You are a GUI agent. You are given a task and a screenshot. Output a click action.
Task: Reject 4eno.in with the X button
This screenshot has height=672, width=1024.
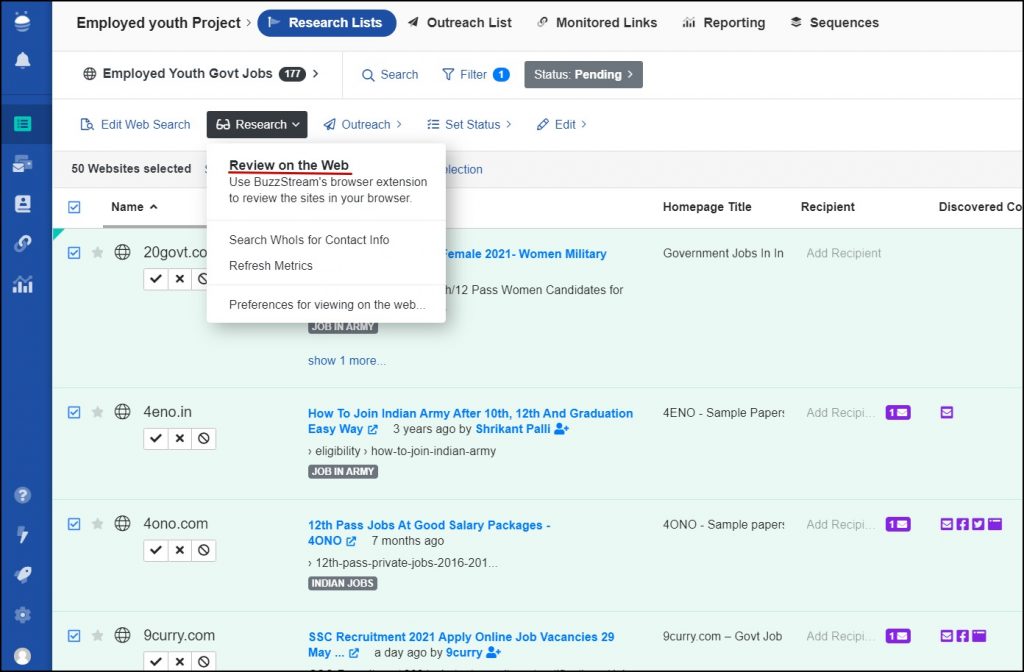pos(180,438)
